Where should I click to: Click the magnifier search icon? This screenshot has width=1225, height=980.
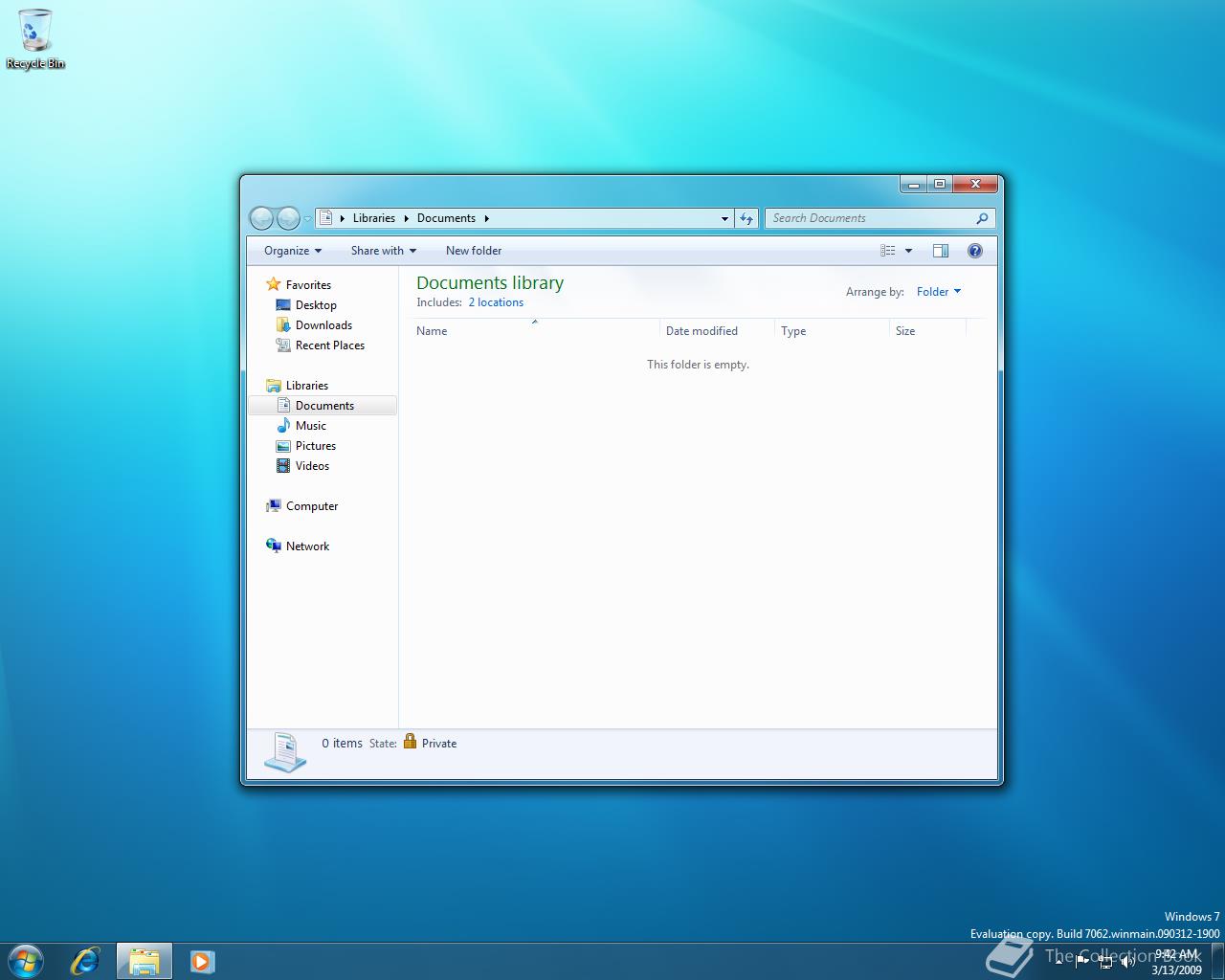982,218
